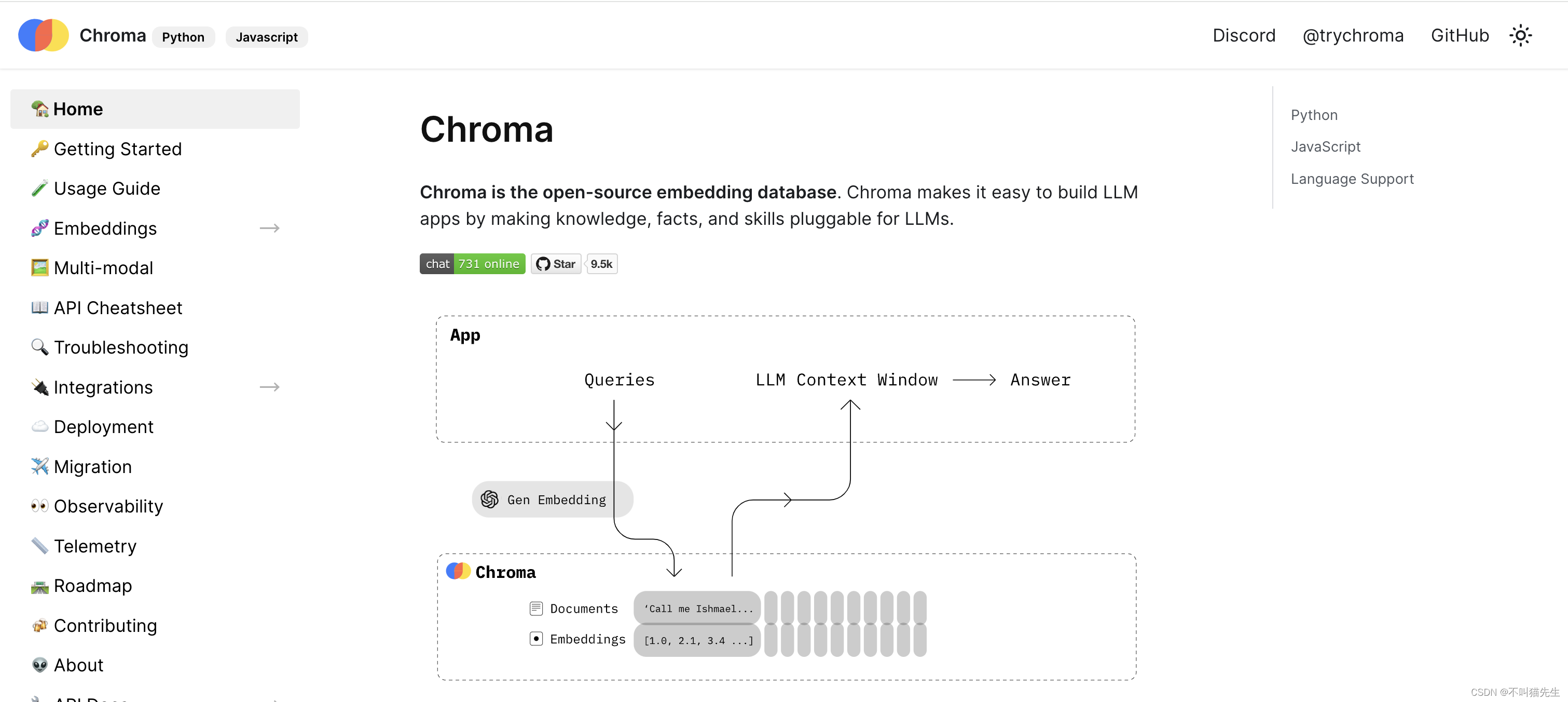Click the airplane icon beside Migration
1568x702 pixels.
39,466
